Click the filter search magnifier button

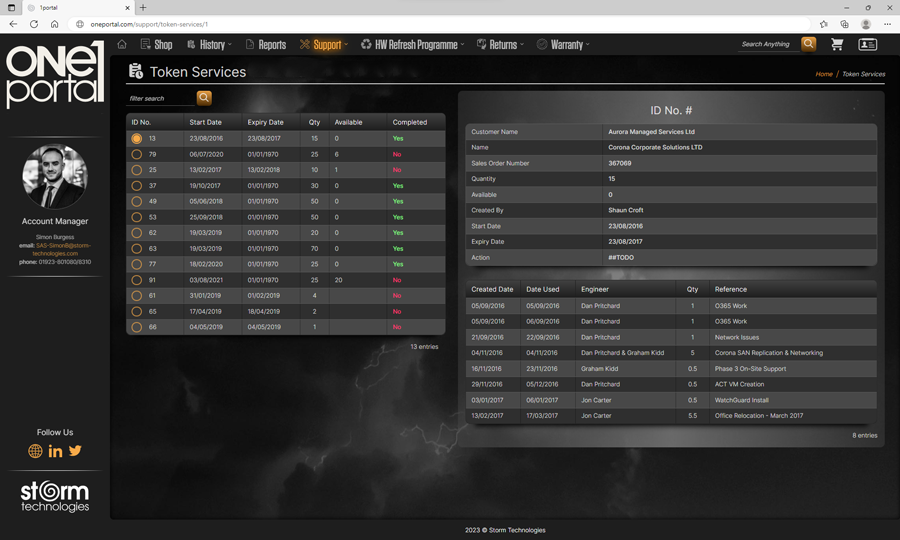(x=204, y=98)
